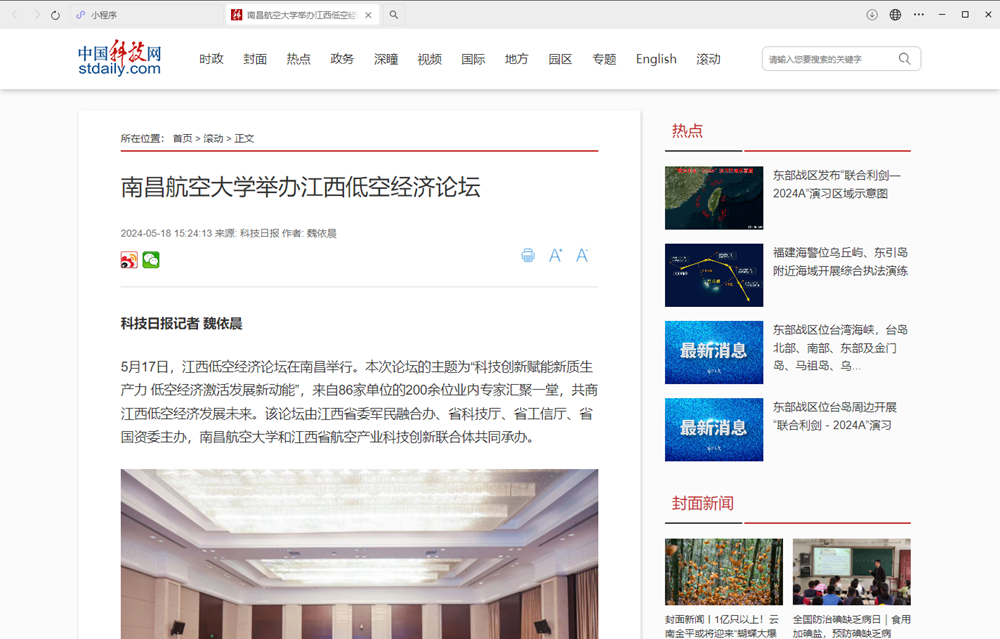Screen dimensions: 1000x639
Task: Reload the page with browser refresh icon
Action: 55,14
